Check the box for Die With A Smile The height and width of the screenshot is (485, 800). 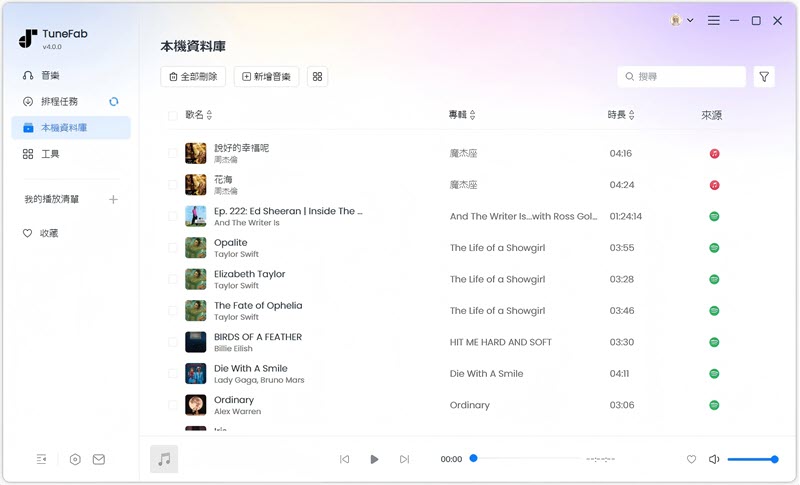[173, 373]
